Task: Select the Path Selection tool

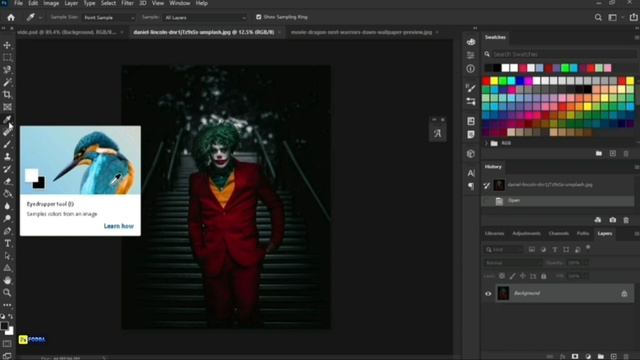Action: [x=7, y=256]
